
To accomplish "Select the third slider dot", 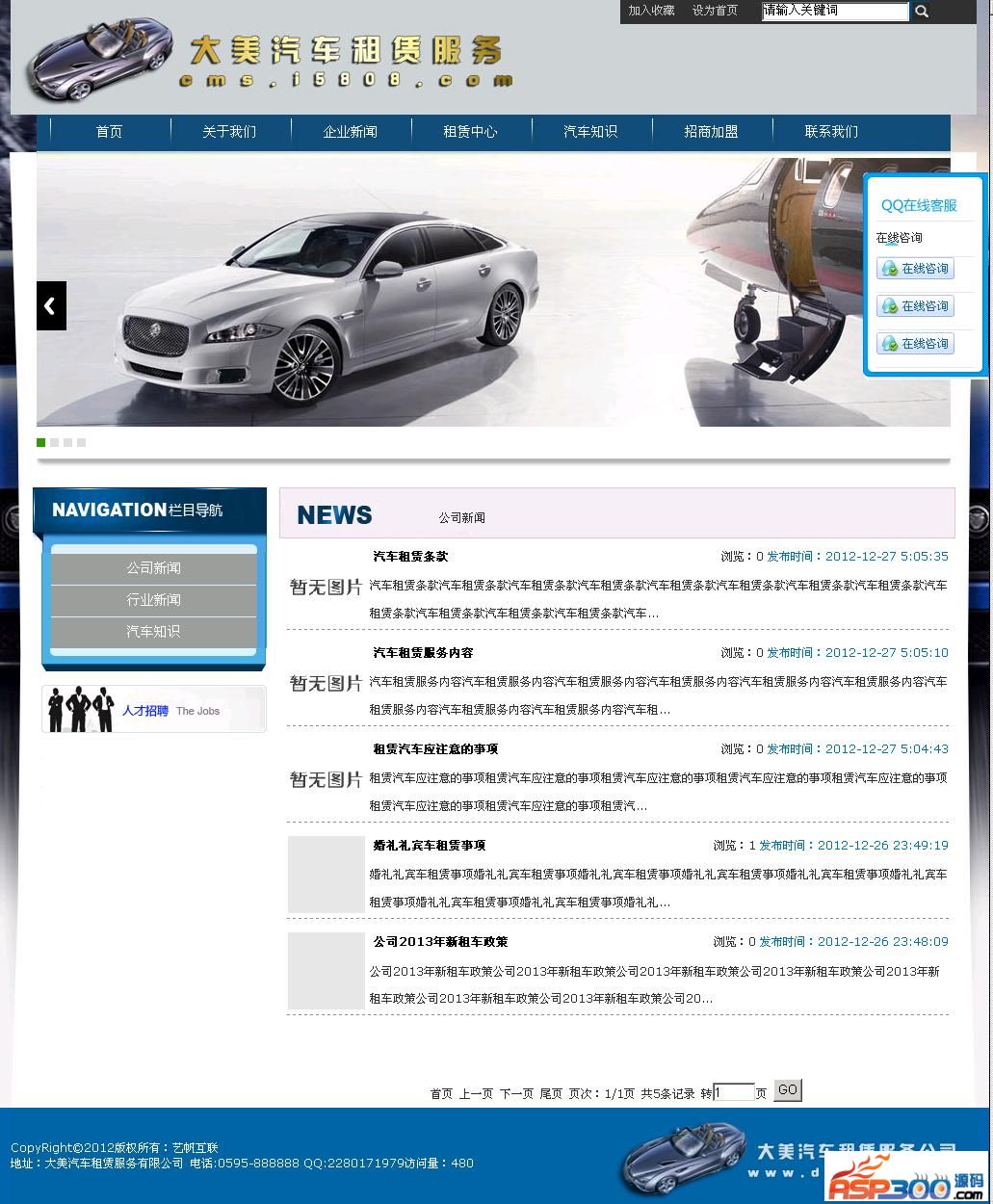I will [x=68, y=442].
